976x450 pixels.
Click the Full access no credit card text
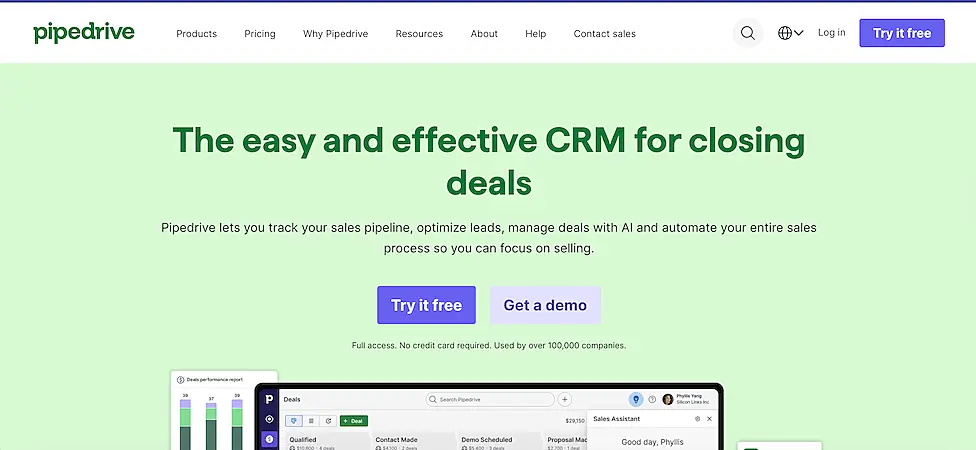(x=489, y=345)
